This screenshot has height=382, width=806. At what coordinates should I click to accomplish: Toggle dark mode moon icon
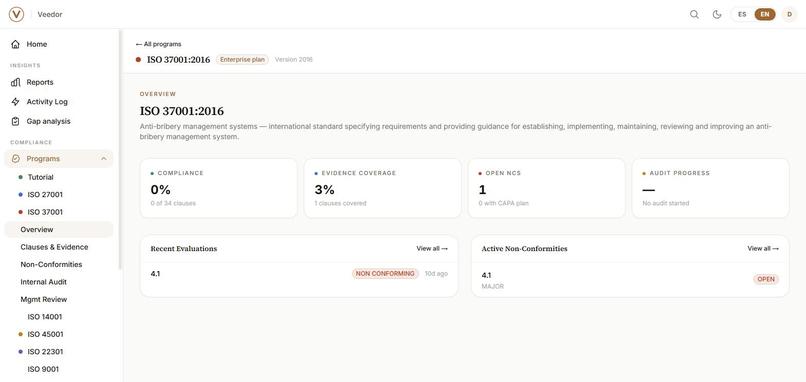pyautogui.click(x=717, y=14)
